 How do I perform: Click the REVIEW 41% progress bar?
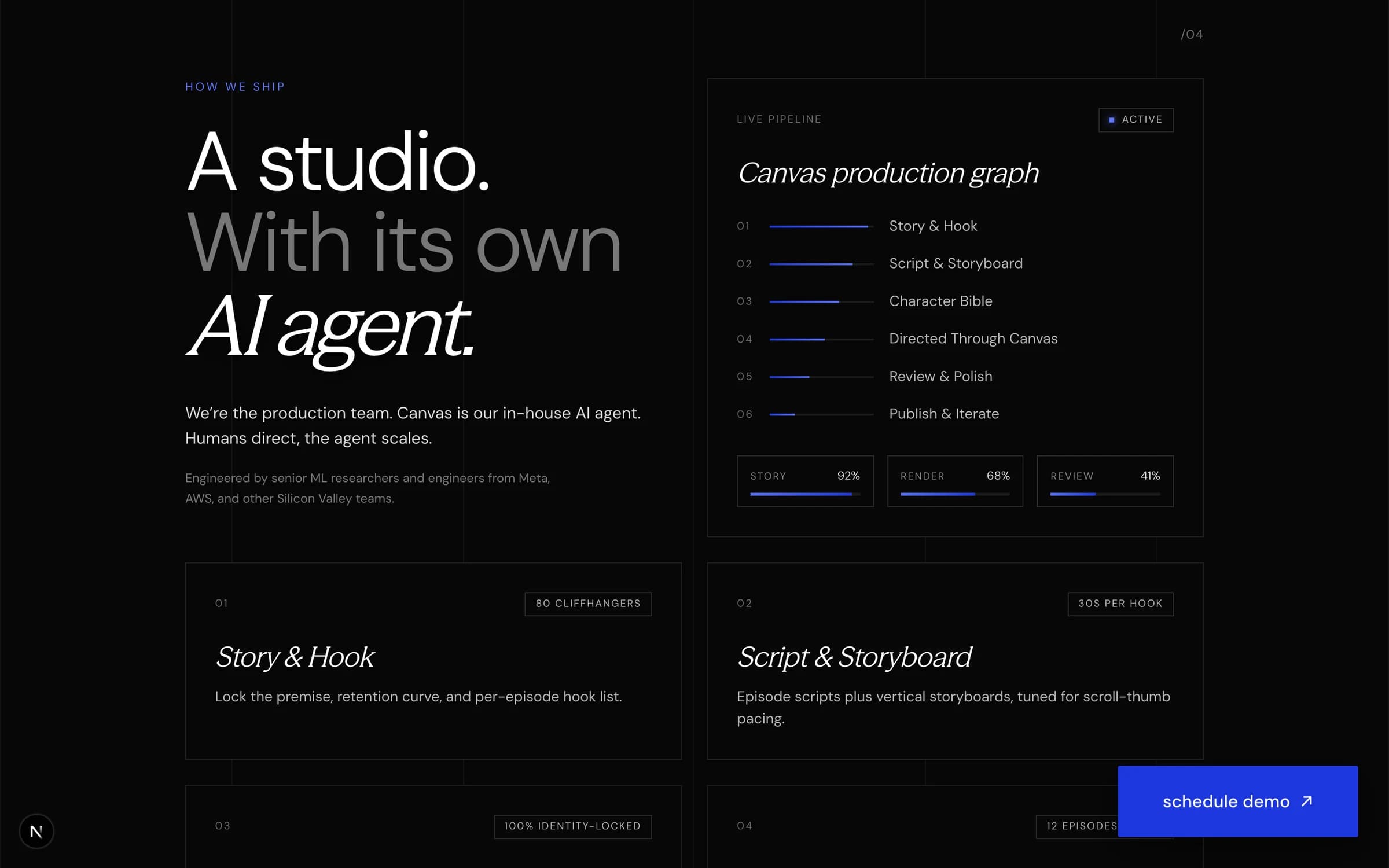pos(1105,494)
